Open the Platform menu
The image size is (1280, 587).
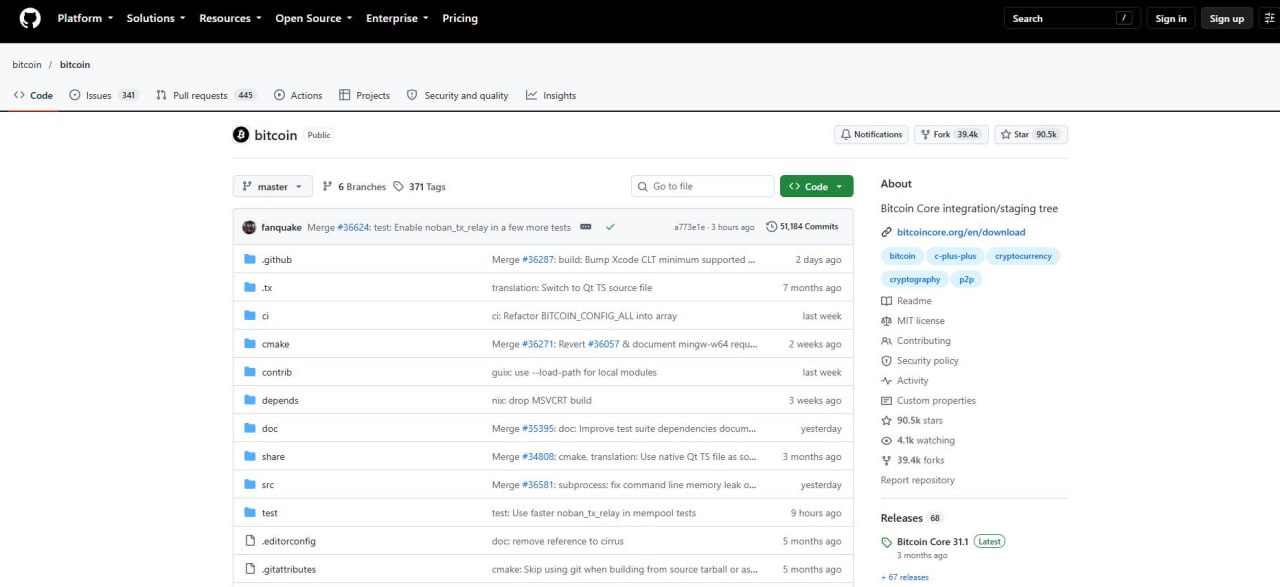point(85,18)
